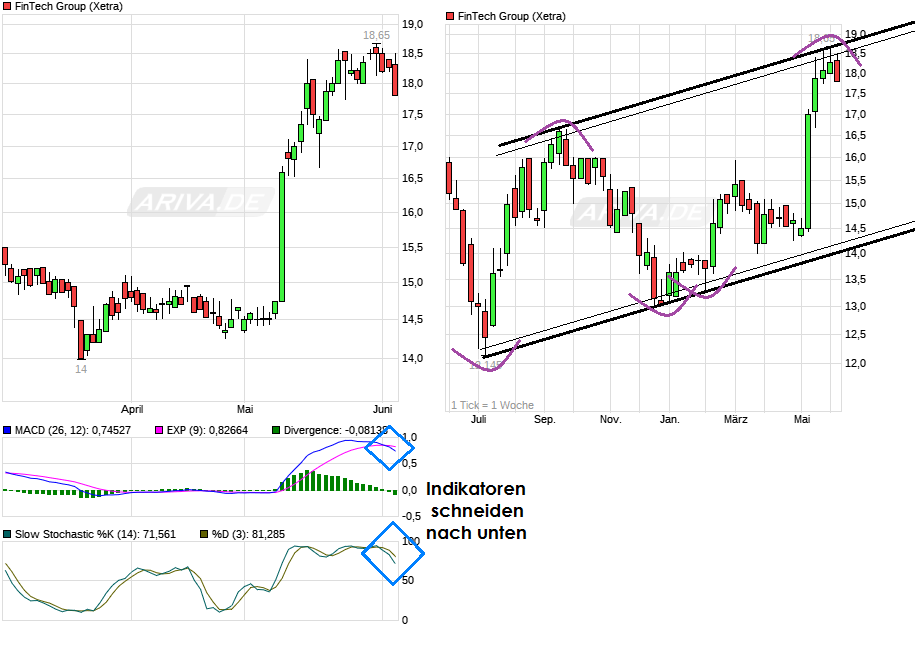This screenshot has height=645, width=915.
Task: Click the '15,5' price label on left chart axis
Action: 413,247
